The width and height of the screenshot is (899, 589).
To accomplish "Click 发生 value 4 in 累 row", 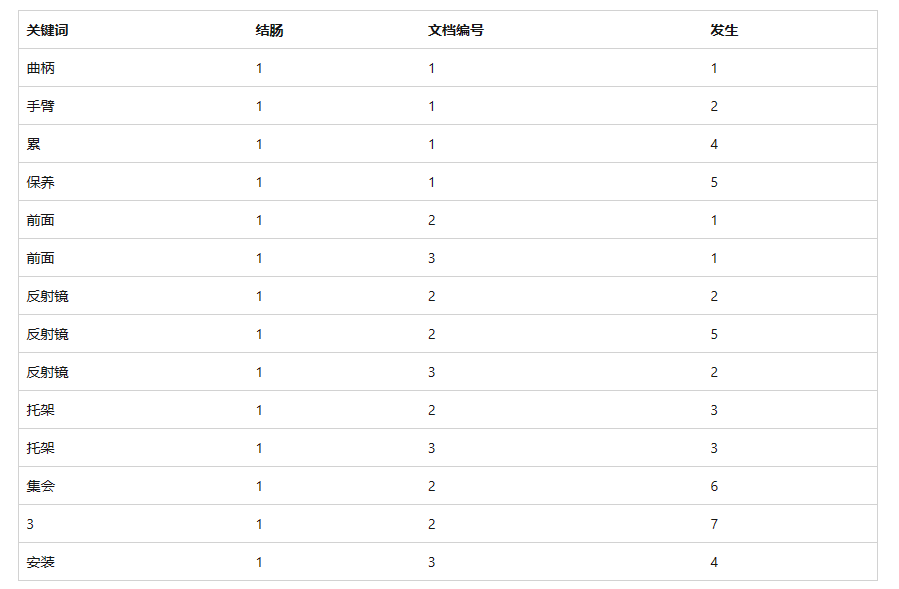I will click(714, 144).
